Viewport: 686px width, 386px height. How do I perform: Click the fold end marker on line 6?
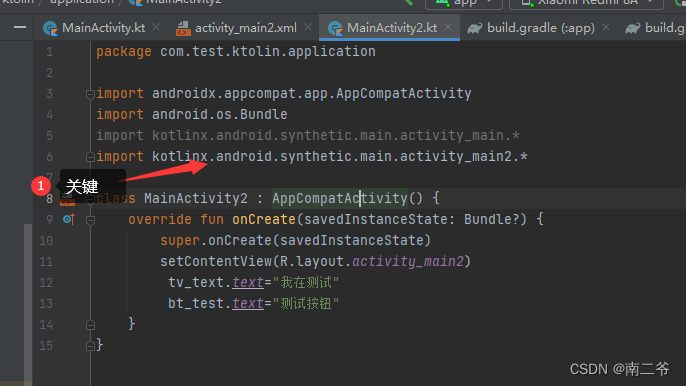click(x=90, y=157)
